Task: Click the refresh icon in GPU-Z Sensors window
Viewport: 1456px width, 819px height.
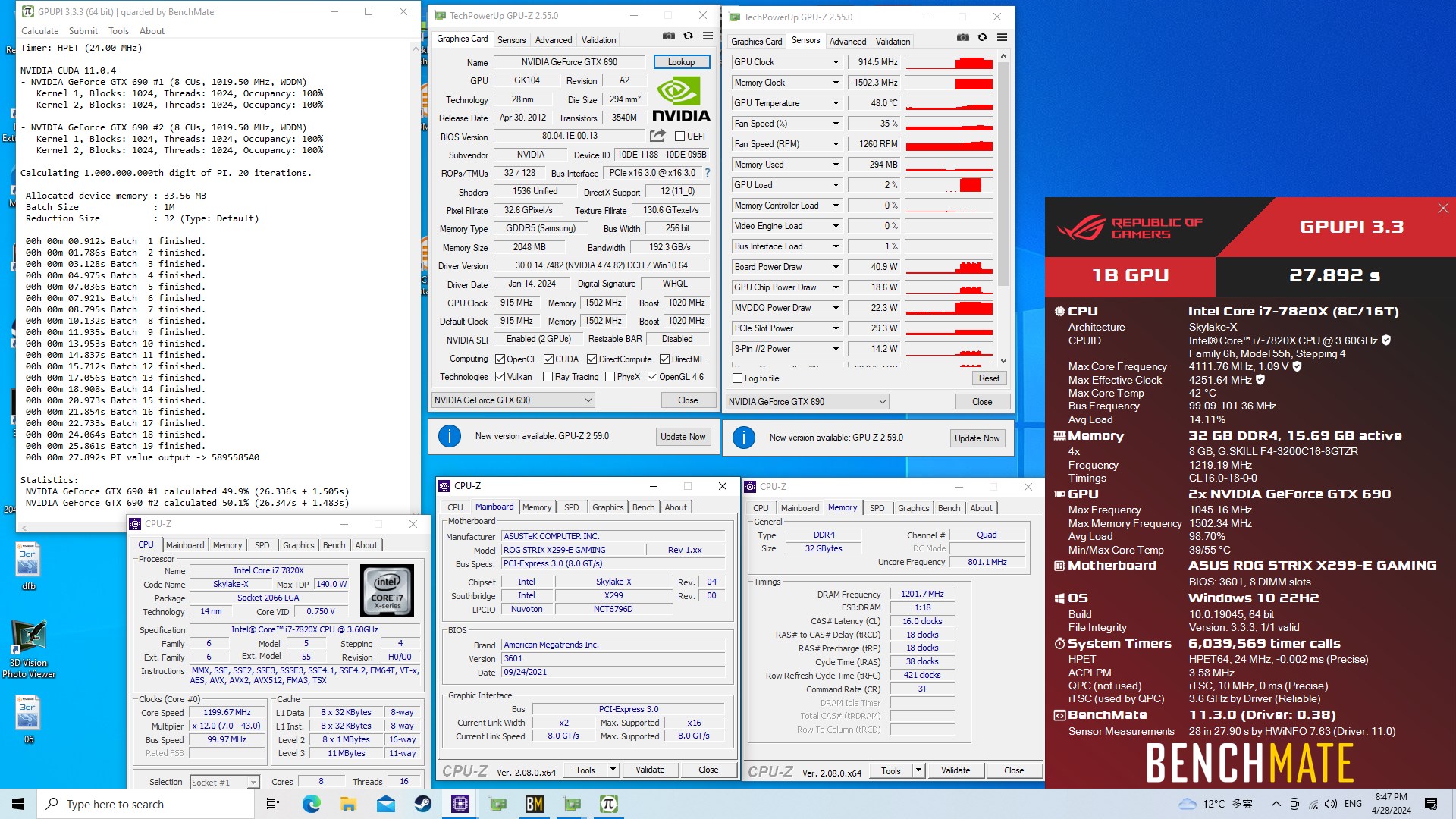Action: click(982, 38)
